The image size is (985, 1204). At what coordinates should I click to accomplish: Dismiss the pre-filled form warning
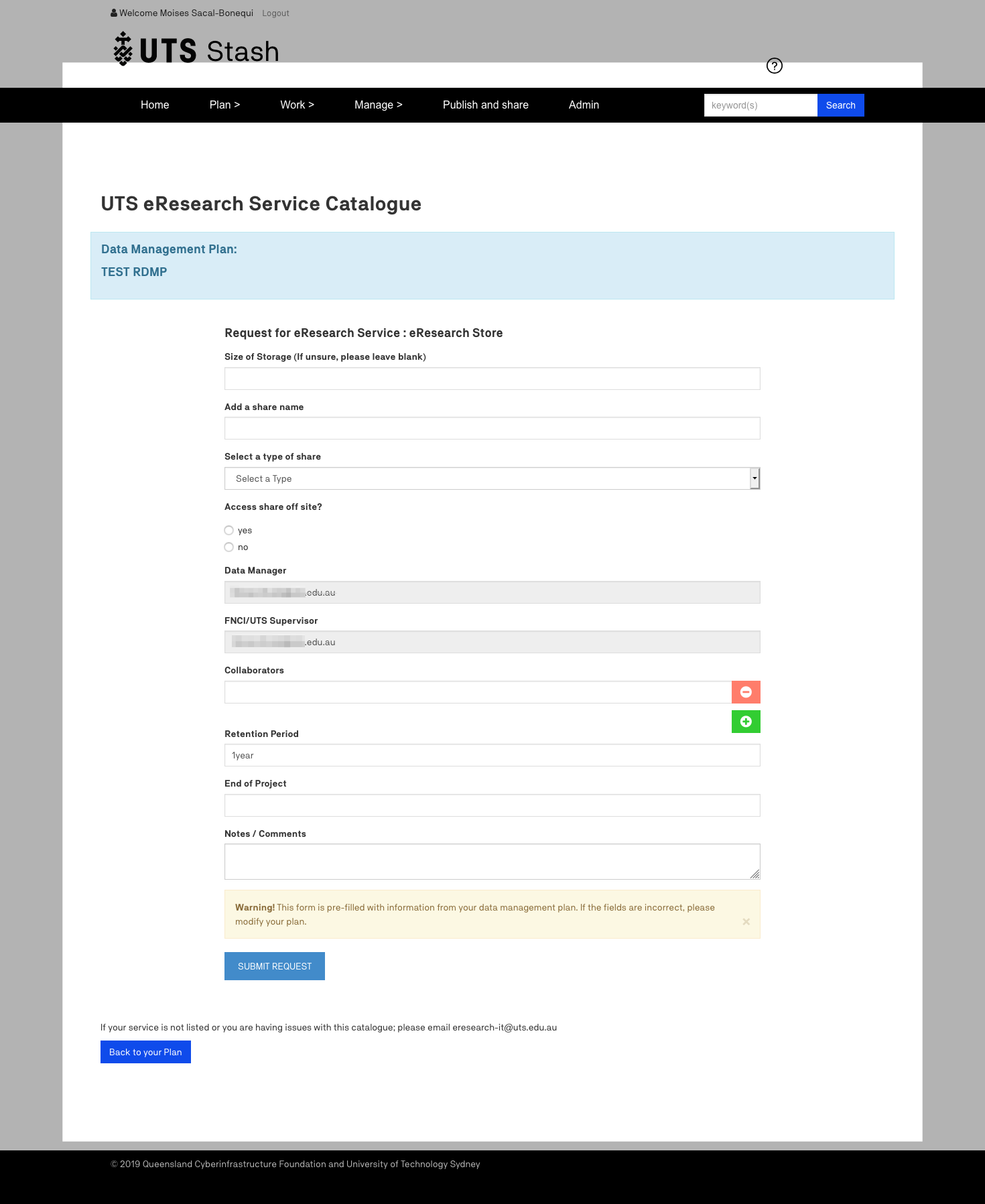[x=746, y=922]
